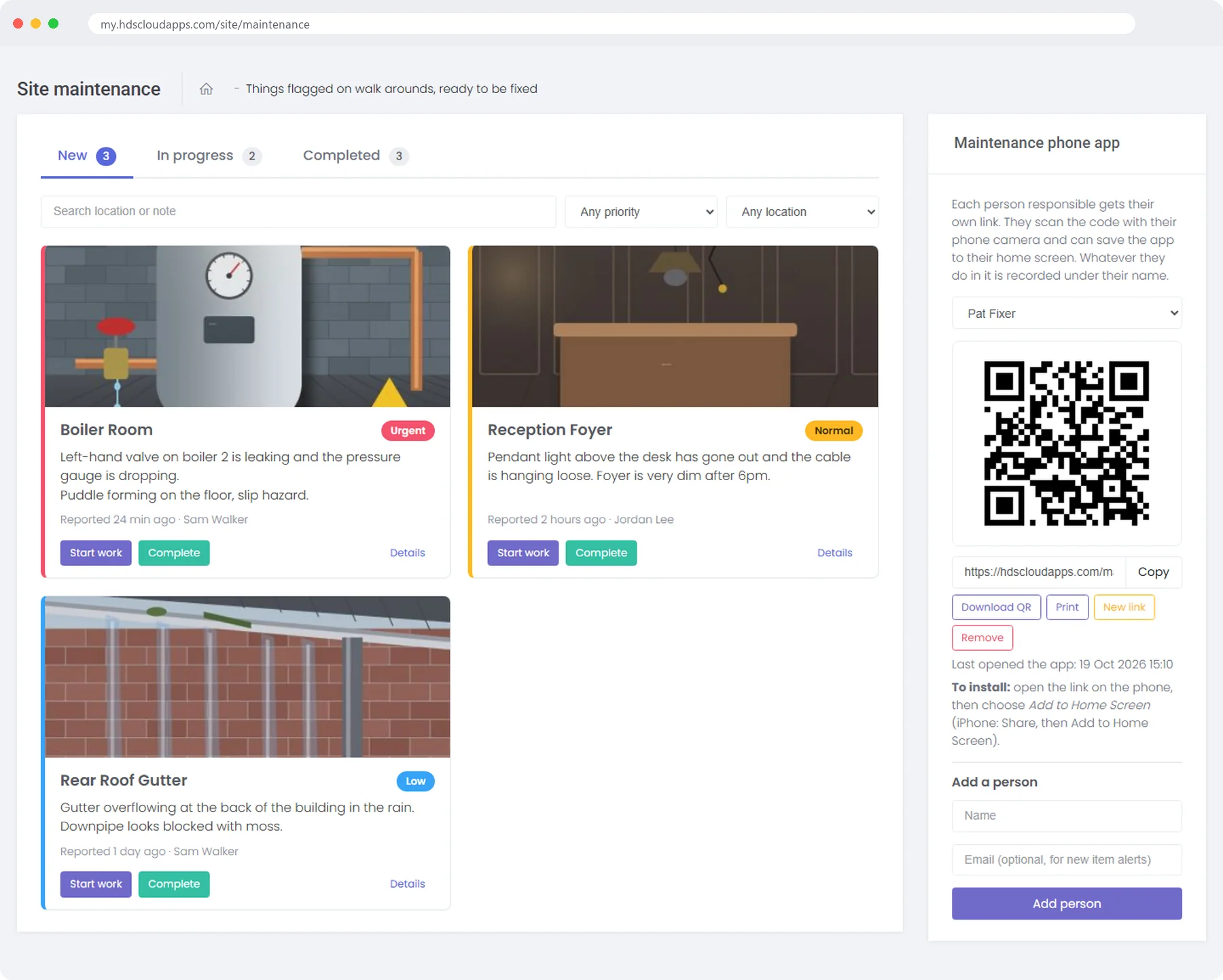Open the Boiler Room photo

[x=247, y=326]
